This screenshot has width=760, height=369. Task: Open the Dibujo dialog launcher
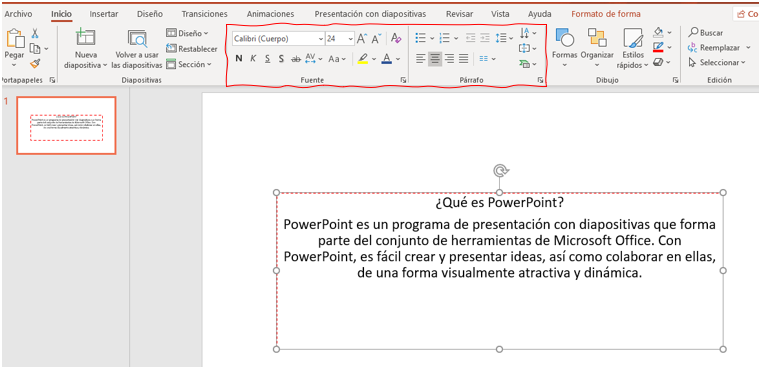coord(676,80)
